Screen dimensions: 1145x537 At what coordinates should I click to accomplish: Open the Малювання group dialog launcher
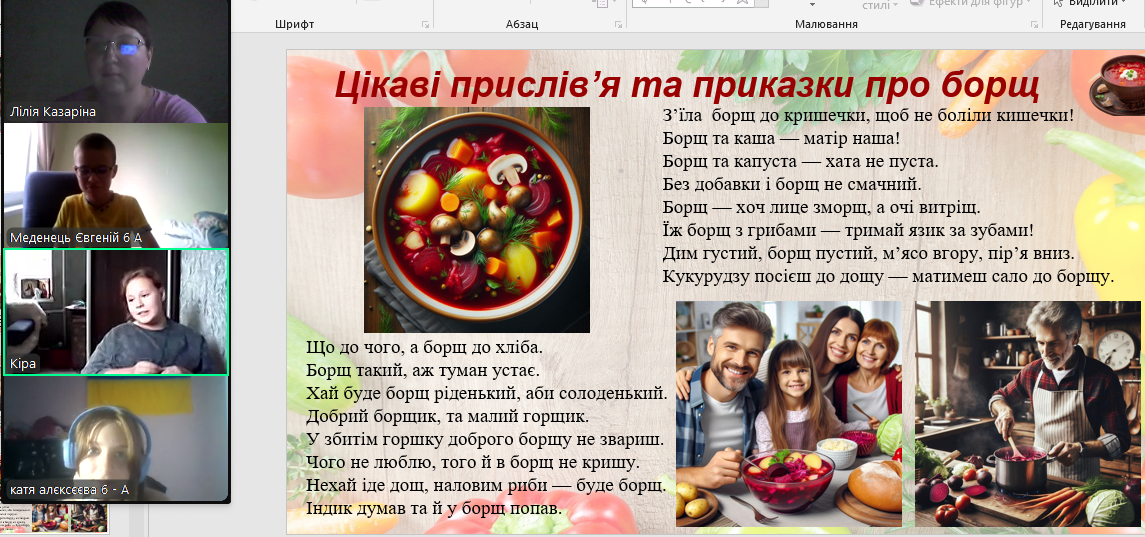1034,25
